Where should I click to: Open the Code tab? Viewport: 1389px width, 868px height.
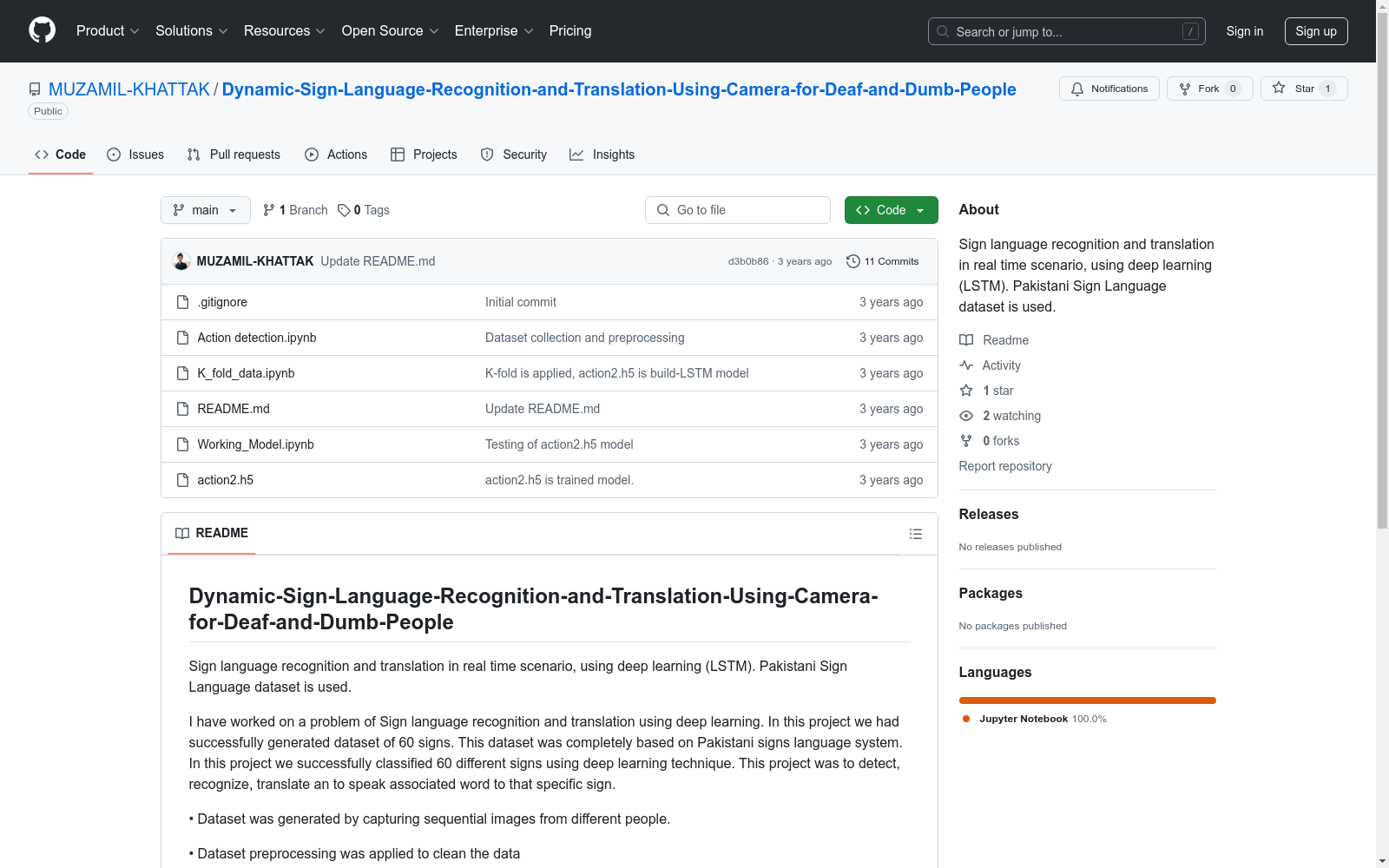tap(61, 155)
